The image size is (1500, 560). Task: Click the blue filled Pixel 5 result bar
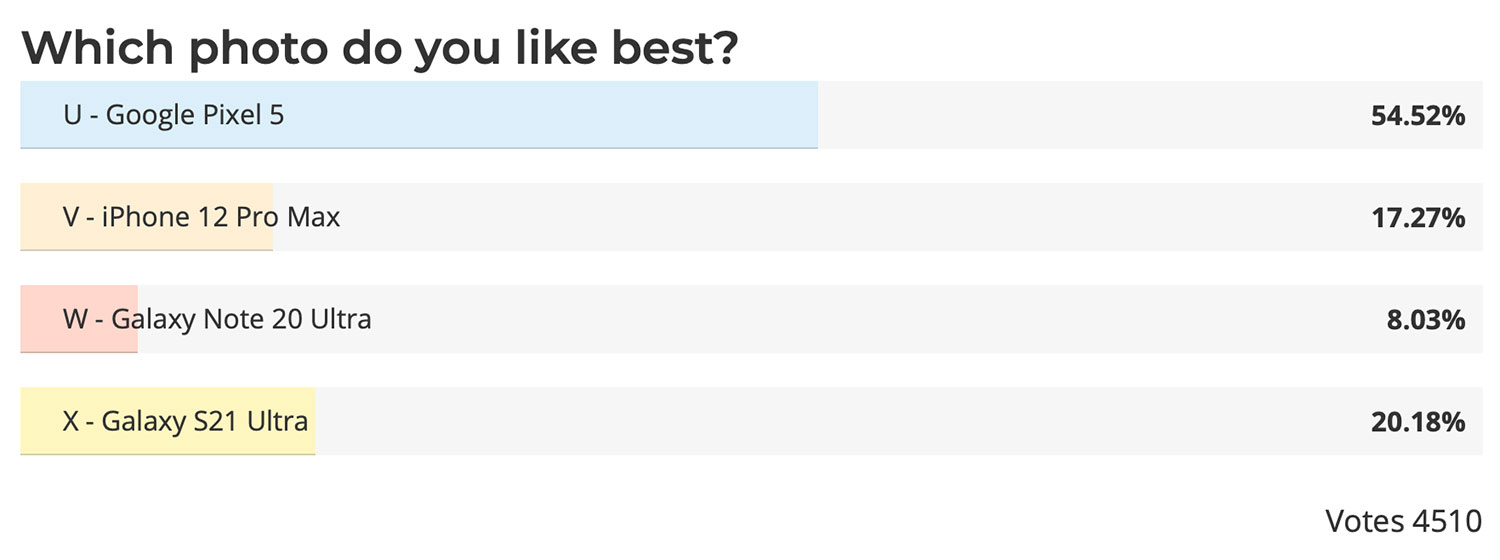tap(419, 115)
